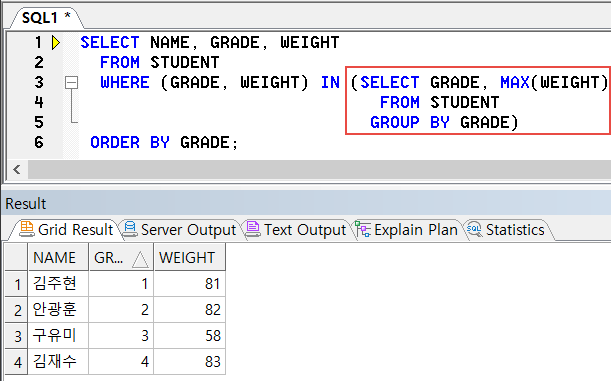The height and width of the screenshot is (381, 611).
Task: Click the Text Output tab icon
Action: (x=253, y=229)
